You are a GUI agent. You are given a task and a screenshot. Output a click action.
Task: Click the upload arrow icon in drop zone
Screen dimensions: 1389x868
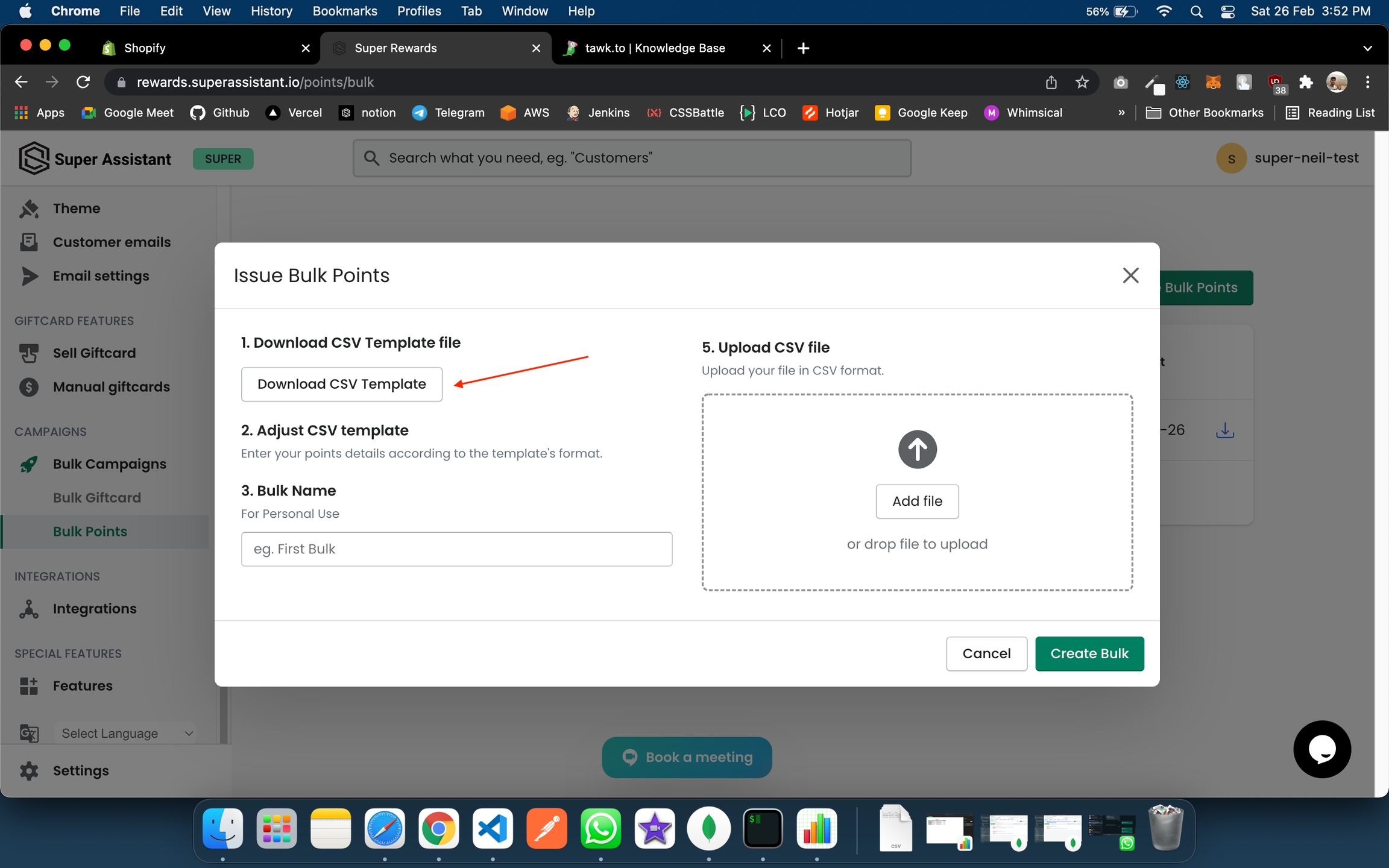tap(917, 449)
